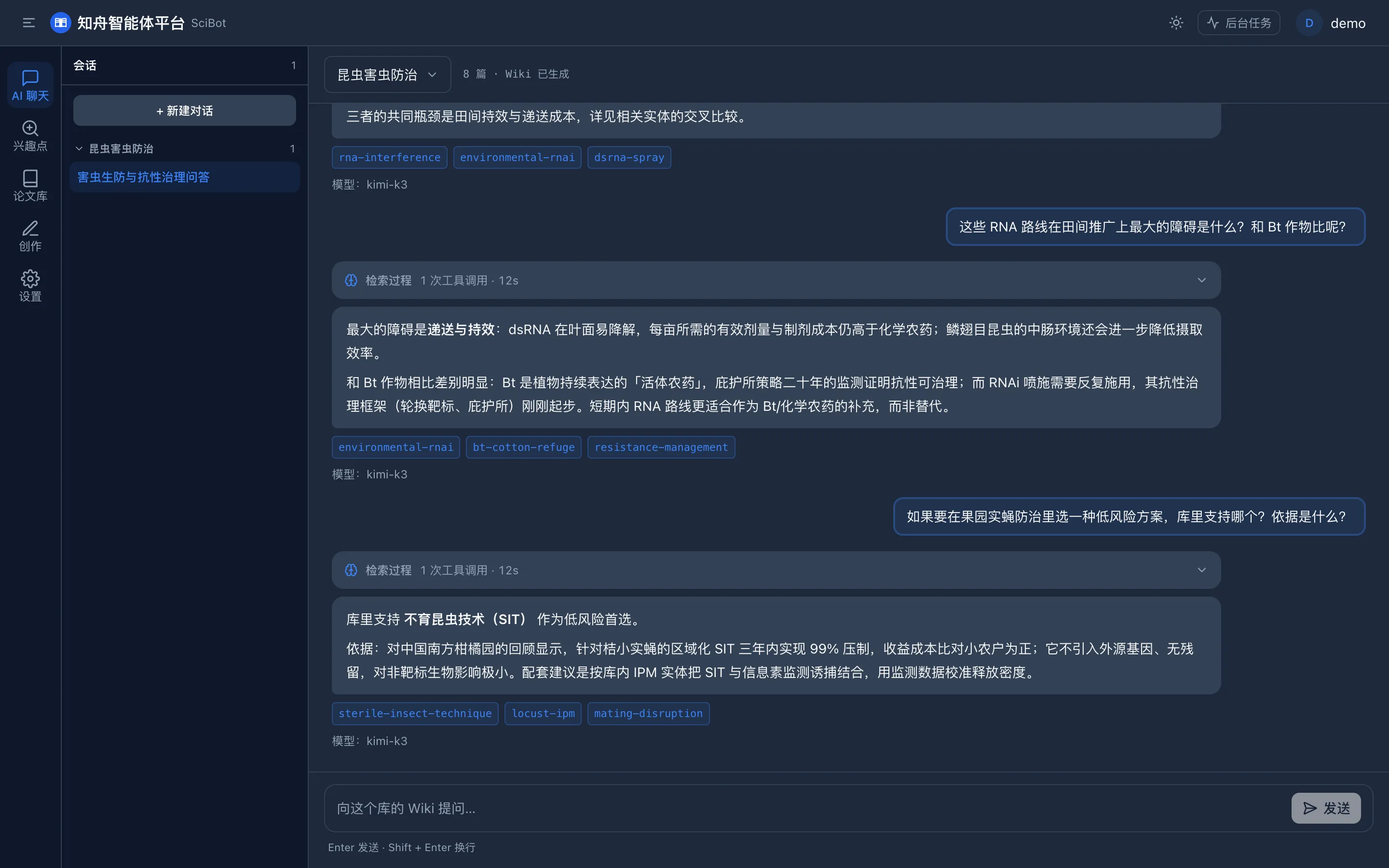Open the environmental-rnai tag next to rna-interference

[517, 157]
